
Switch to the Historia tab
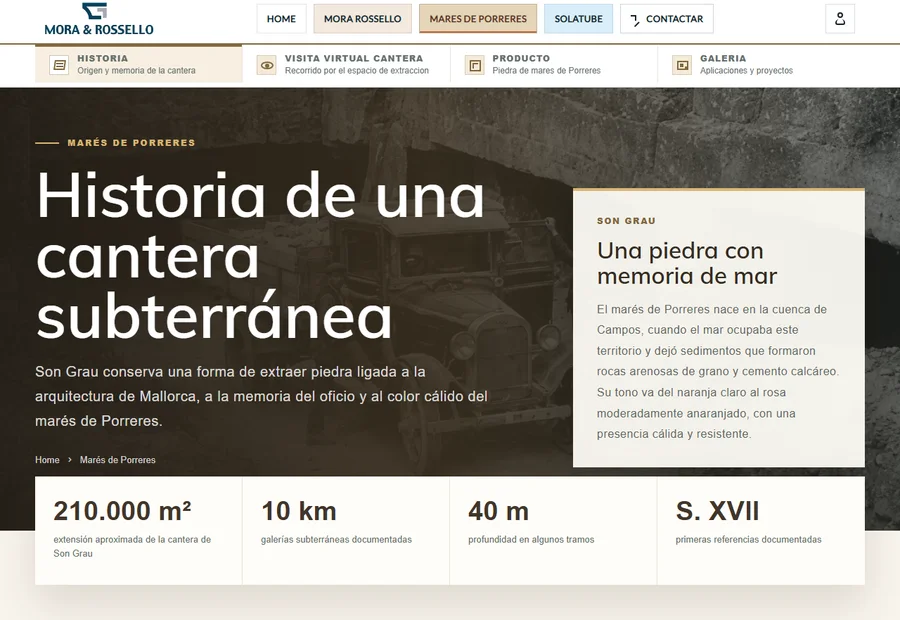[x=138, y=64]
